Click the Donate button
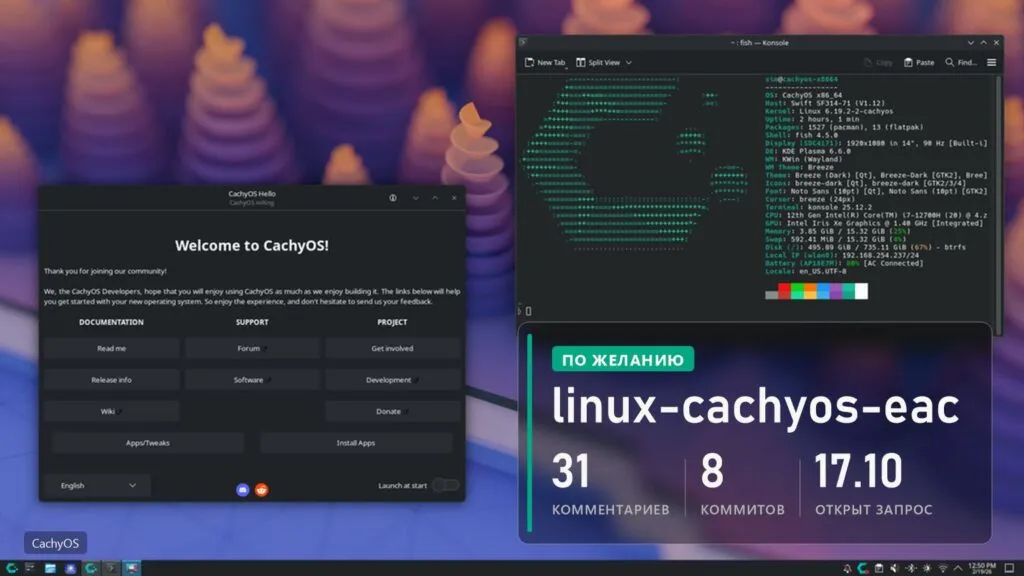1024x576 pixels. 392,411
